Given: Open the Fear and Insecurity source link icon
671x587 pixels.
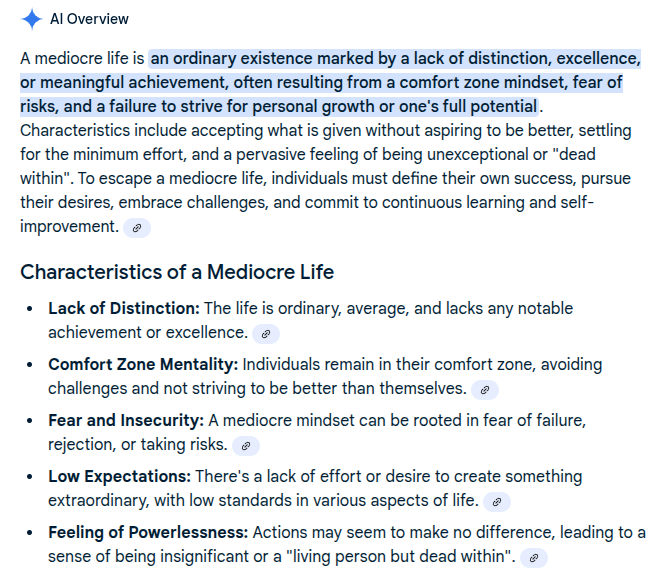Looking at the screenshot, I should click(246, 446).
